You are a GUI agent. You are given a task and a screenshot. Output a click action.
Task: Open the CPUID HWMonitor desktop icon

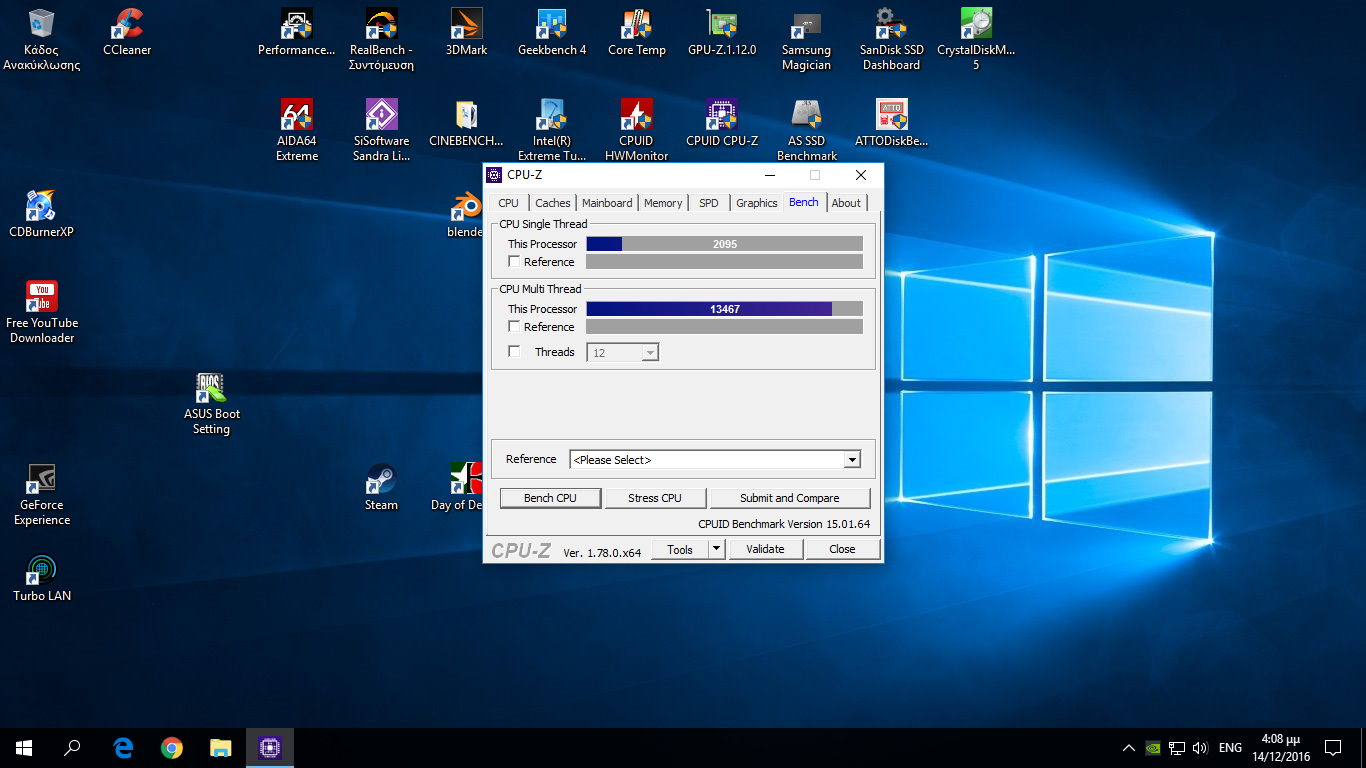pyautogui.click(x=637, y=131)
